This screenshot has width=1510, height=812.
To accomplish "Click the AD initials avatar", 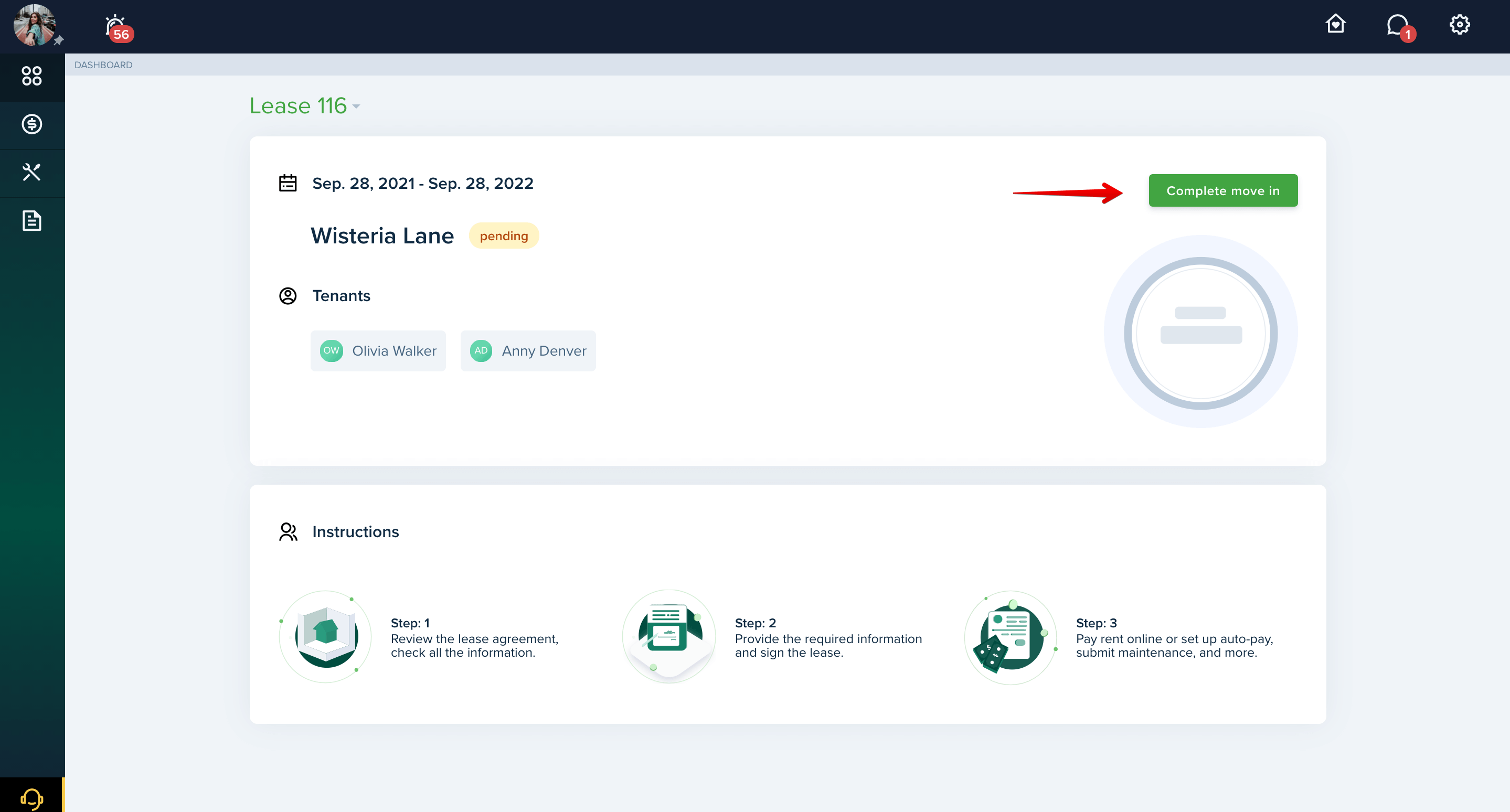I will (x=481, y=351).
